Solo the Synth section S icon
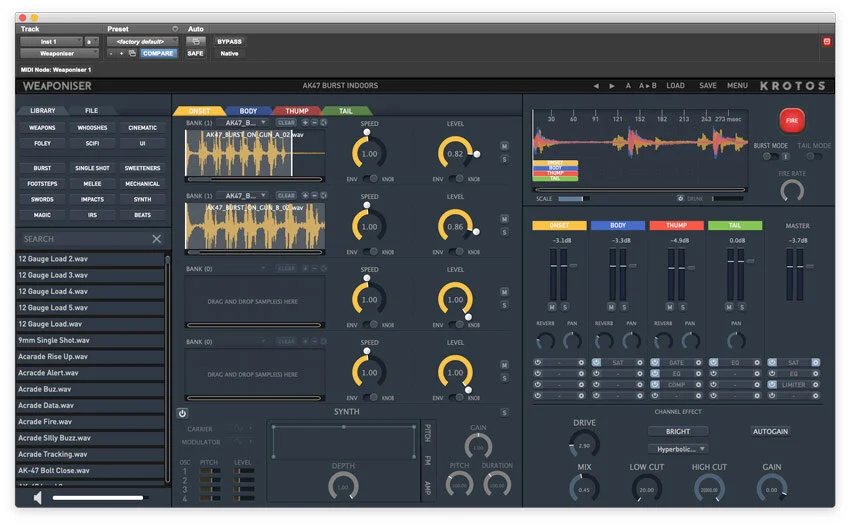Image resolution: width=850 pixels, height=525 pixels. click(504, 413)
